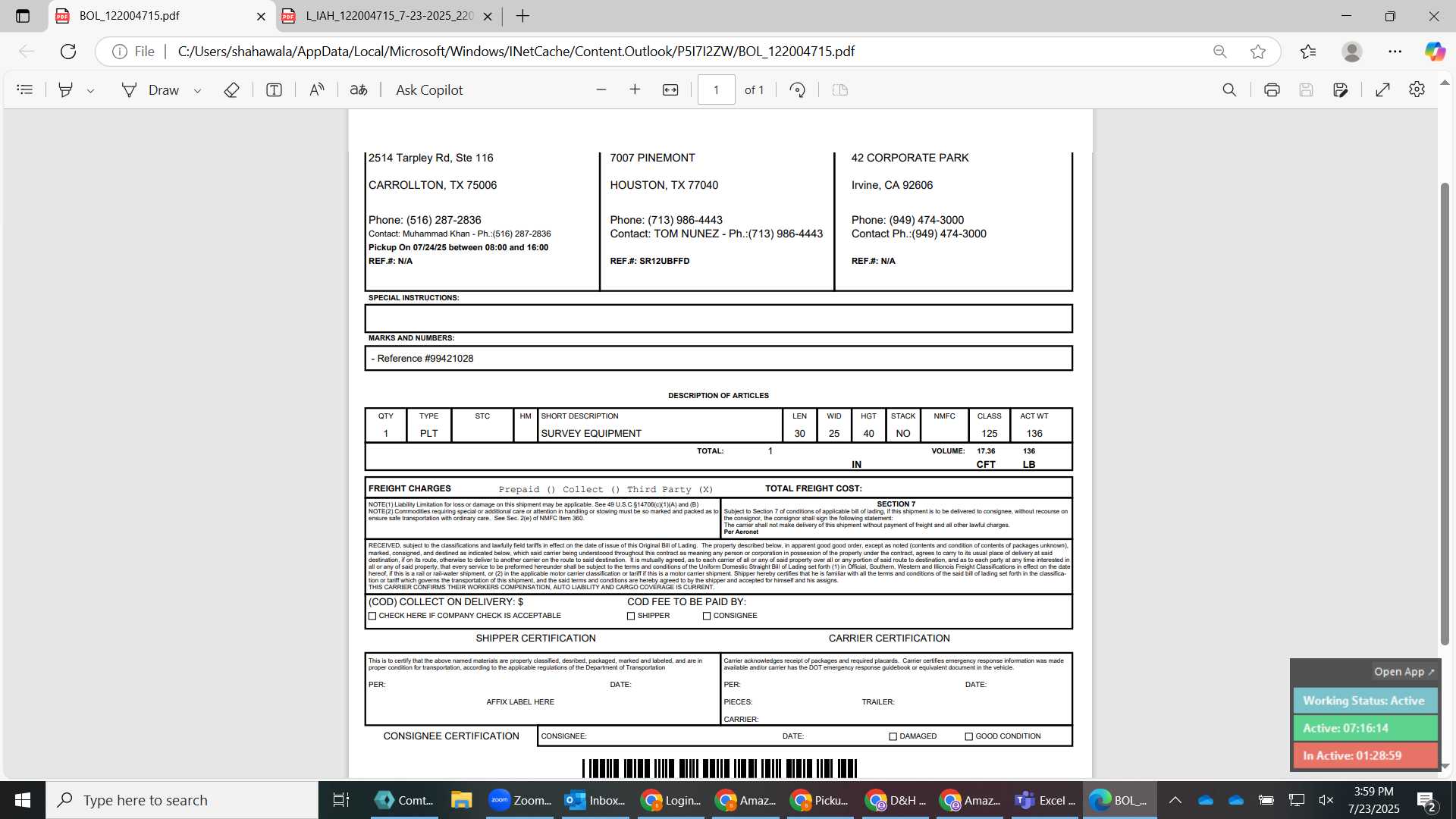Open Settings and more menu

click(1395, 52)
